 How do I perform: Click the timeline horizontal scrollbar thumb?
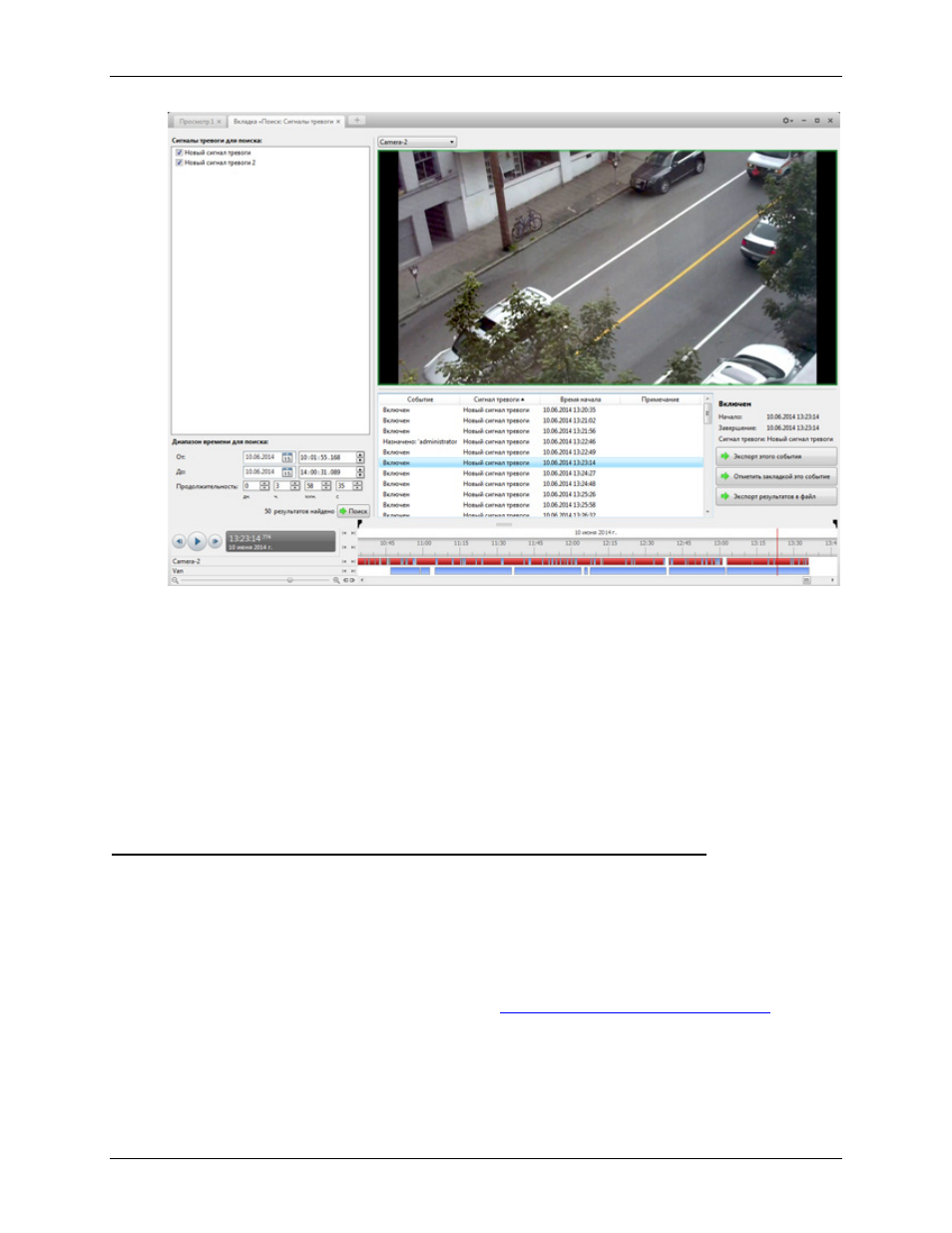806,580
